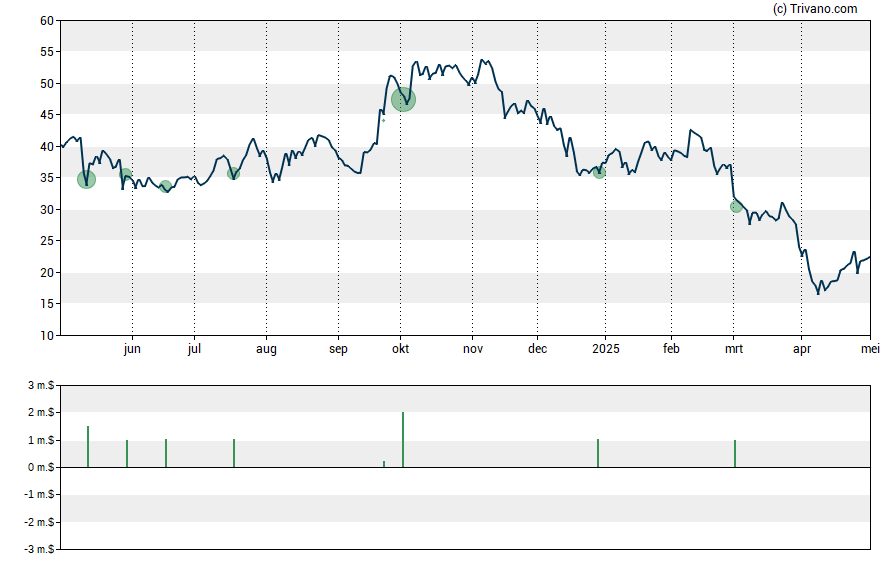Click the '15' price axis label

(x=47, y=304)
